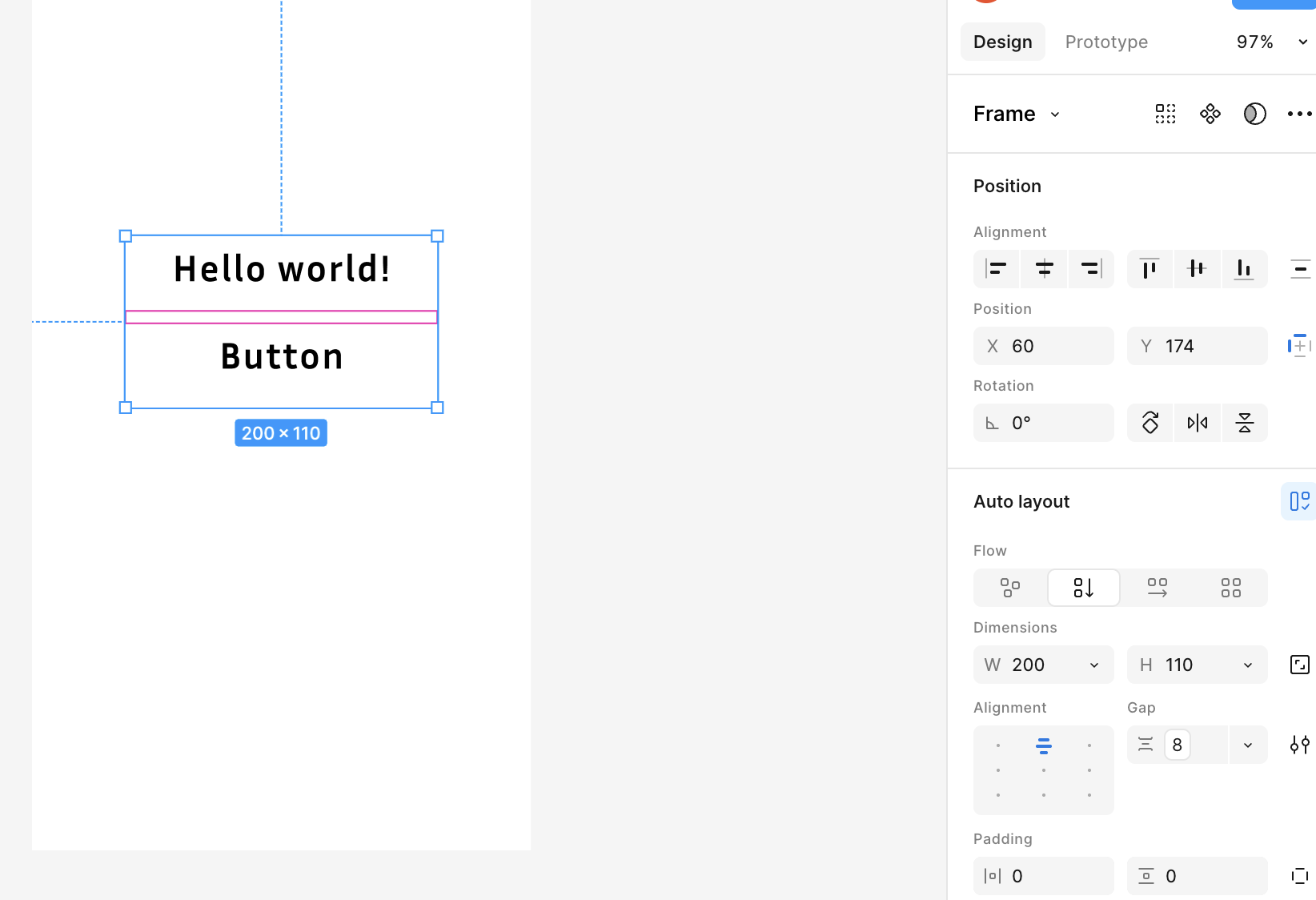Click align horizontal centers icon
1316x900 pixels.
(1044, 269)
